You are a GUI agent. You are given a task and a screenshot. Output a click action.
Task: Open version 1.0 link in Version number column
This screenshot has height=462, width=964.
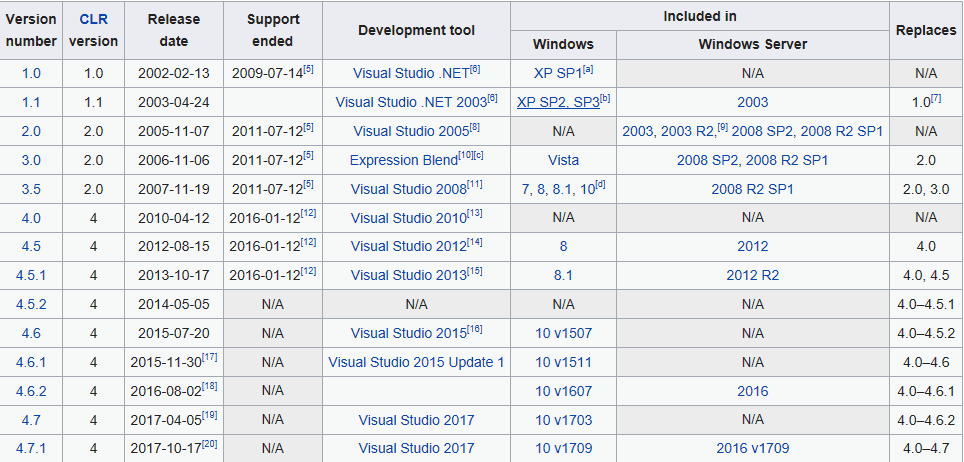click(x=31, y=73)
